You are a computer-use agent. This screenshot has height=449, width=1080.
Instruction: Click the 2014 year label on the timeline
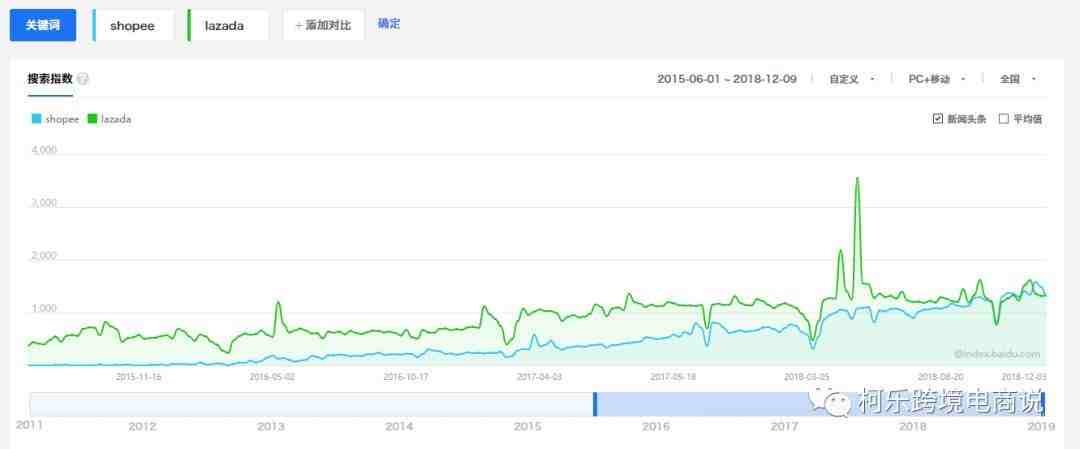click(x=399, y=427)
